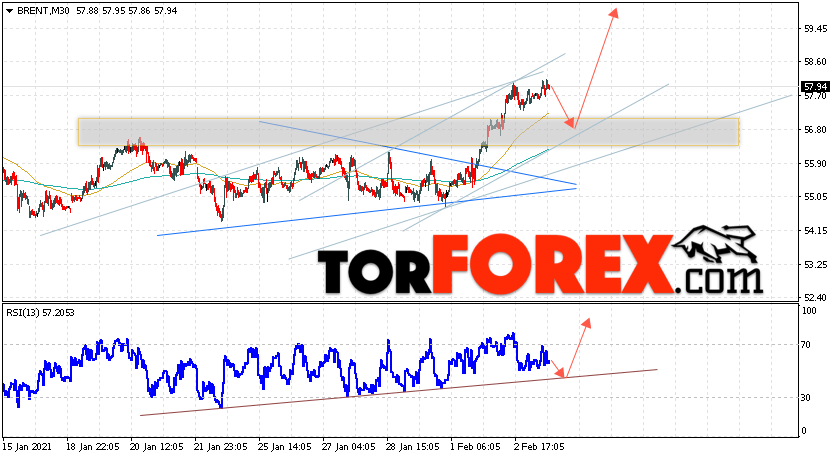Select the BRENT,M30 symbol label
This screenshot has height=458, width=838.
(x=43, y=11)
